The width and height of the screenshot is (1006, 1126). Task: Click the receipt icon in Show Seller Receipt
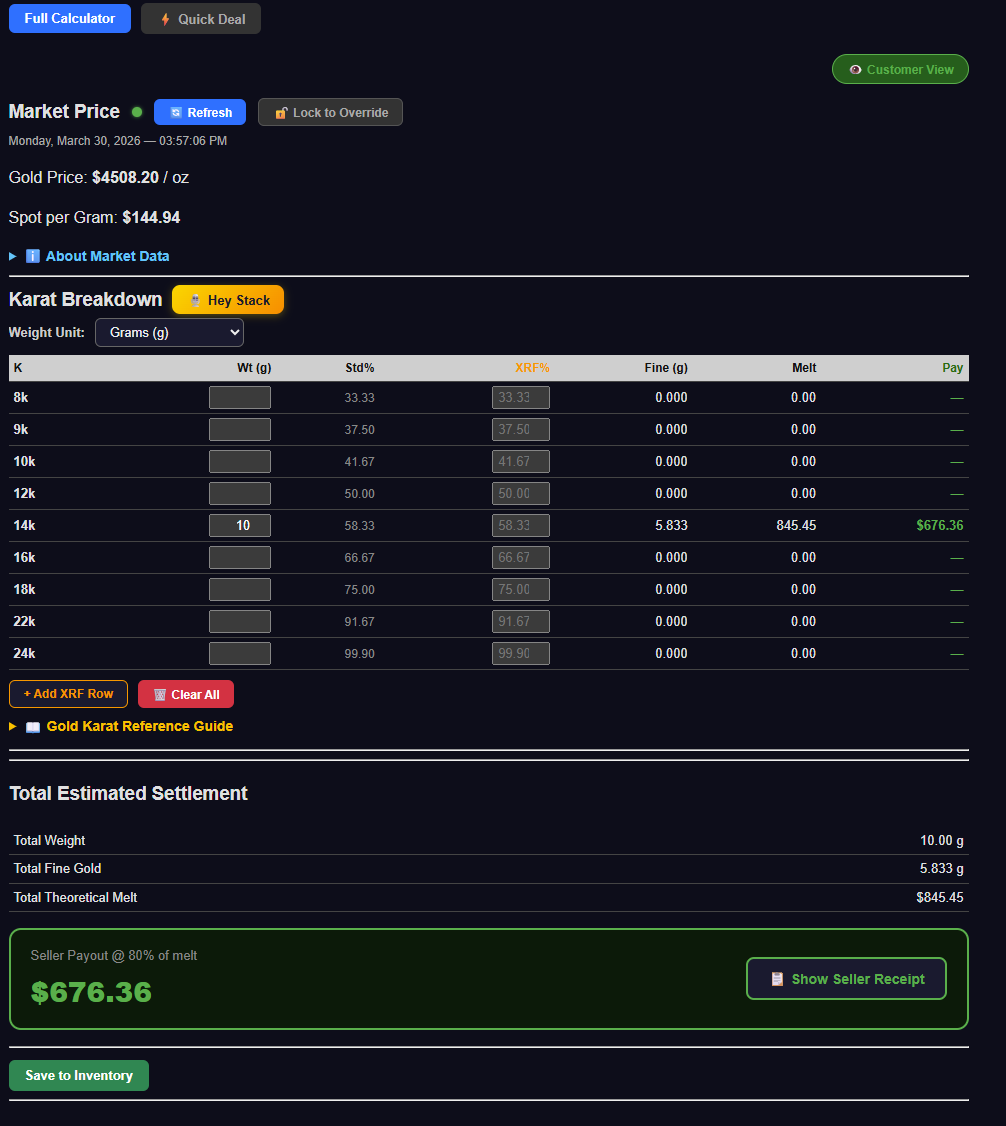tap(777, 979)
